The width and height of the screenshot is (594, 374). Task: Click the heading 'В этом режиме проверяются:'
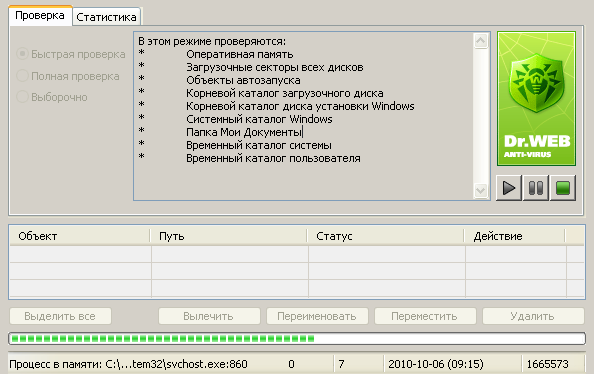click(212, 41)
